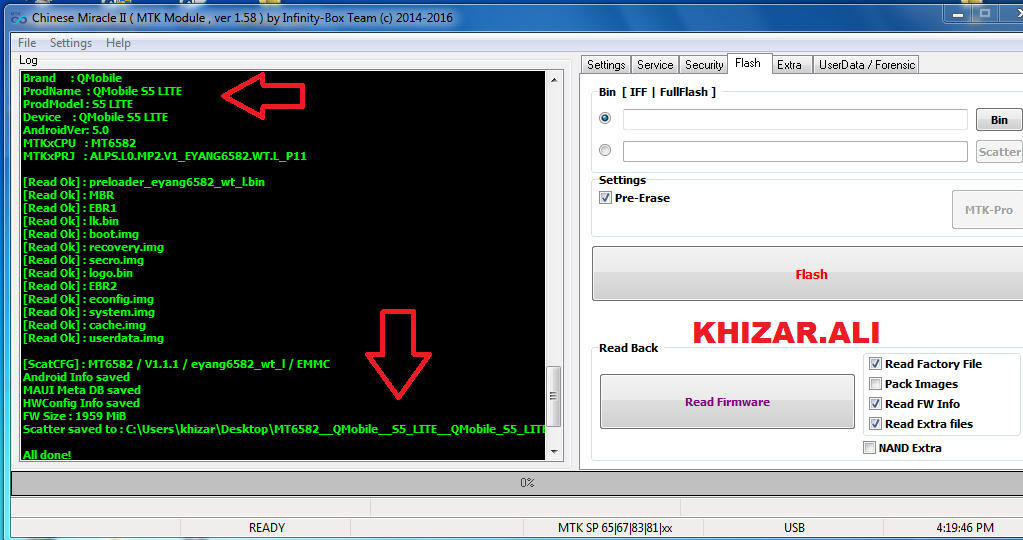Select the Bin file radio button

tap(605, 118)
